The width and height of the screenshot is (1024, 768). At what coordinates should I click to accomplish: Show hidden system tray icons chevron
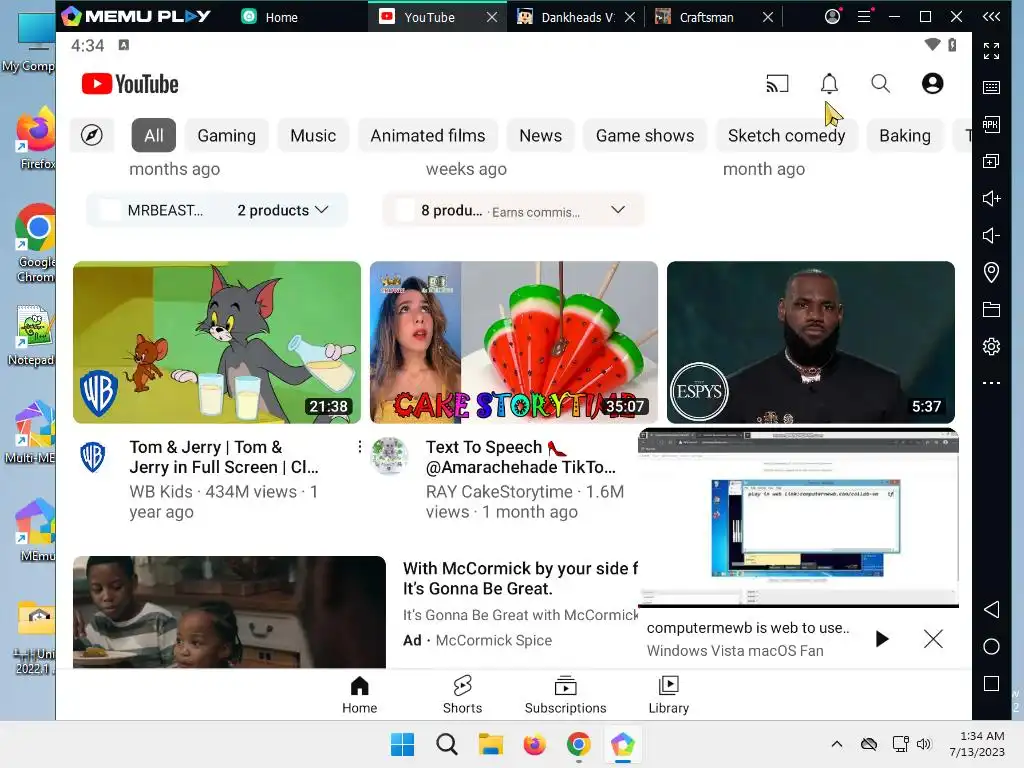[x=837, y=744]
